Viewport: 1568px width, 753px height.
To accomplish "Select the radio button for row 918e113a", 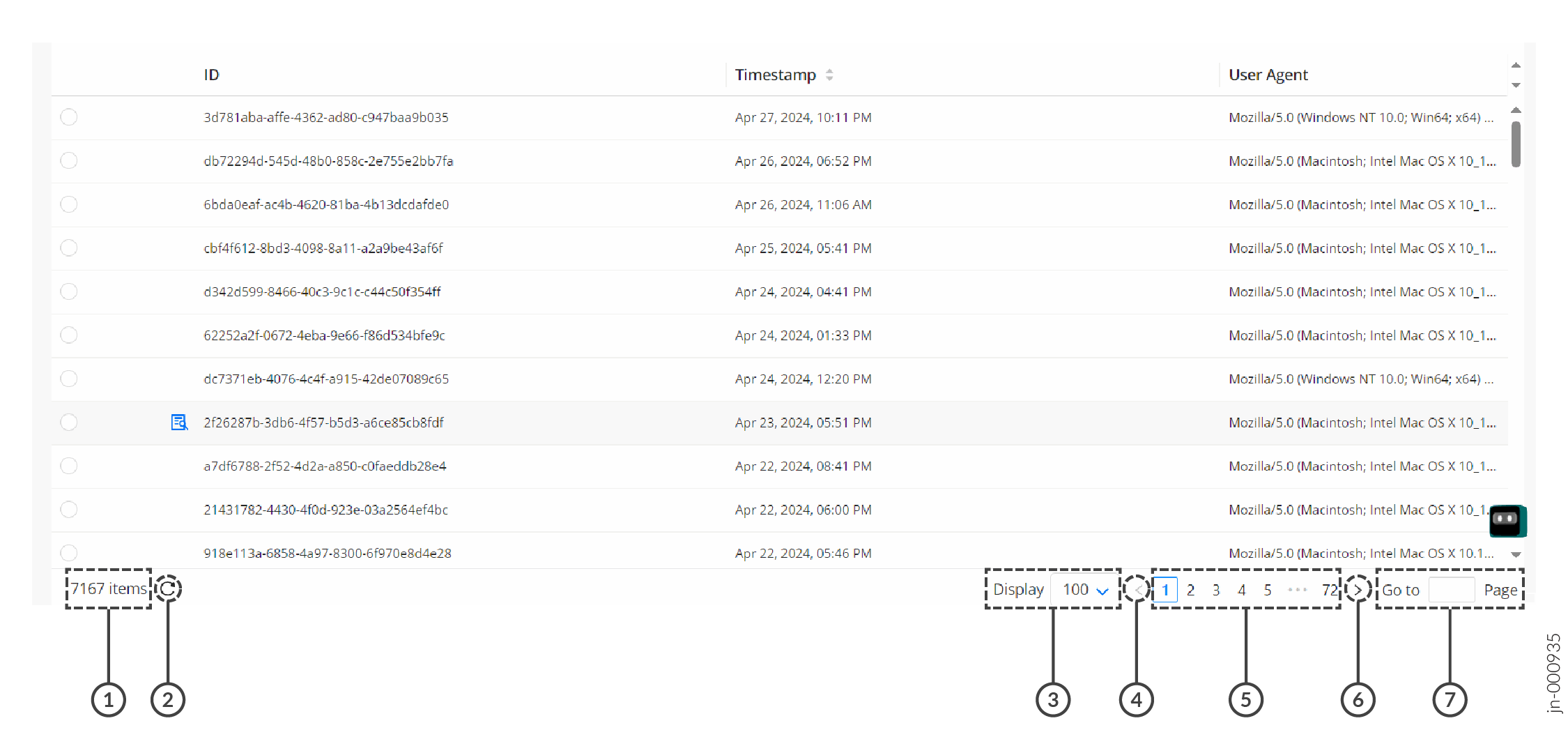I will pos(68,553).
